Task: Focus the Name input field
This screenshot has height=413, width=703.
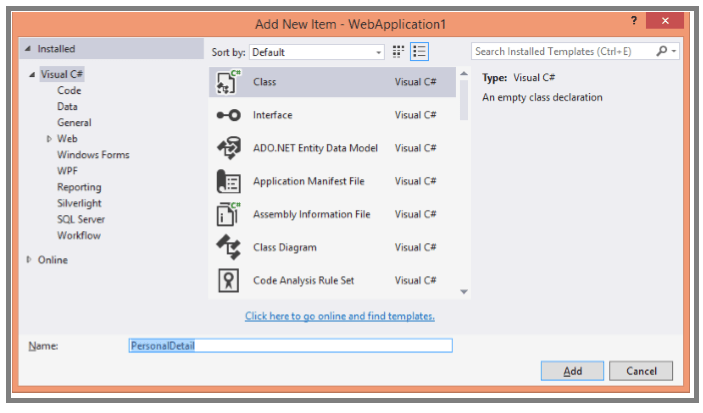Action: (291, 346)
